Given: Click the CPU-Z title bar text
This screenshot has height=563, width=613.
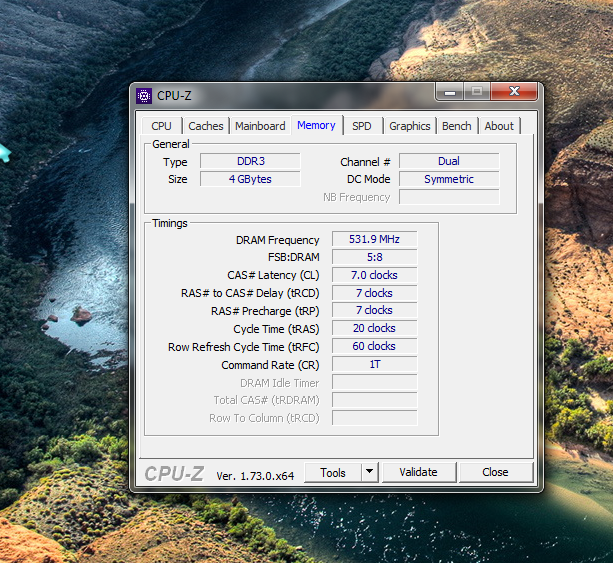Looking at the screenshot, I should (x=174, y=95).
